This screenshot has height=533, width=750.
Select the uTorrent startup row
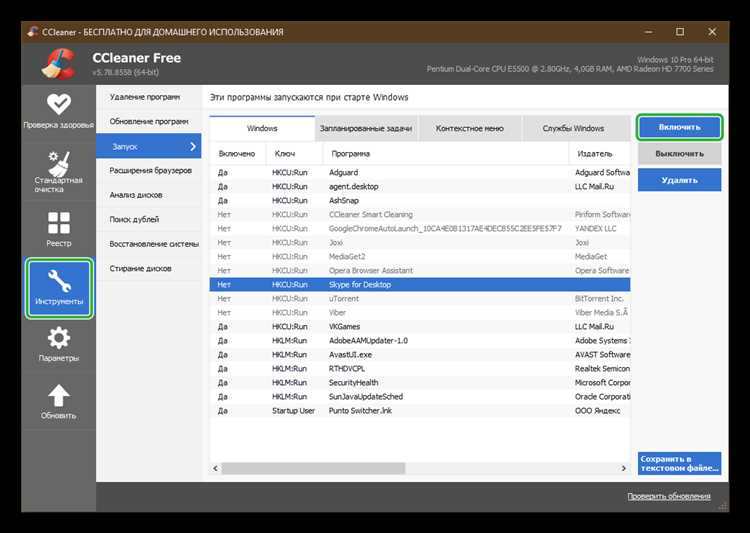tap(420, 299)
